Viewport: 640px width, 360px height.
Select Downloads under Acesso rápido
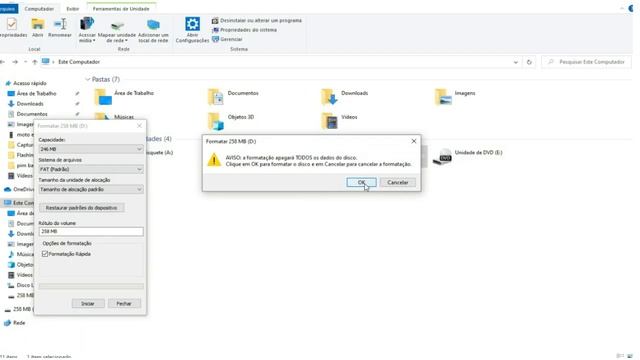30,104
